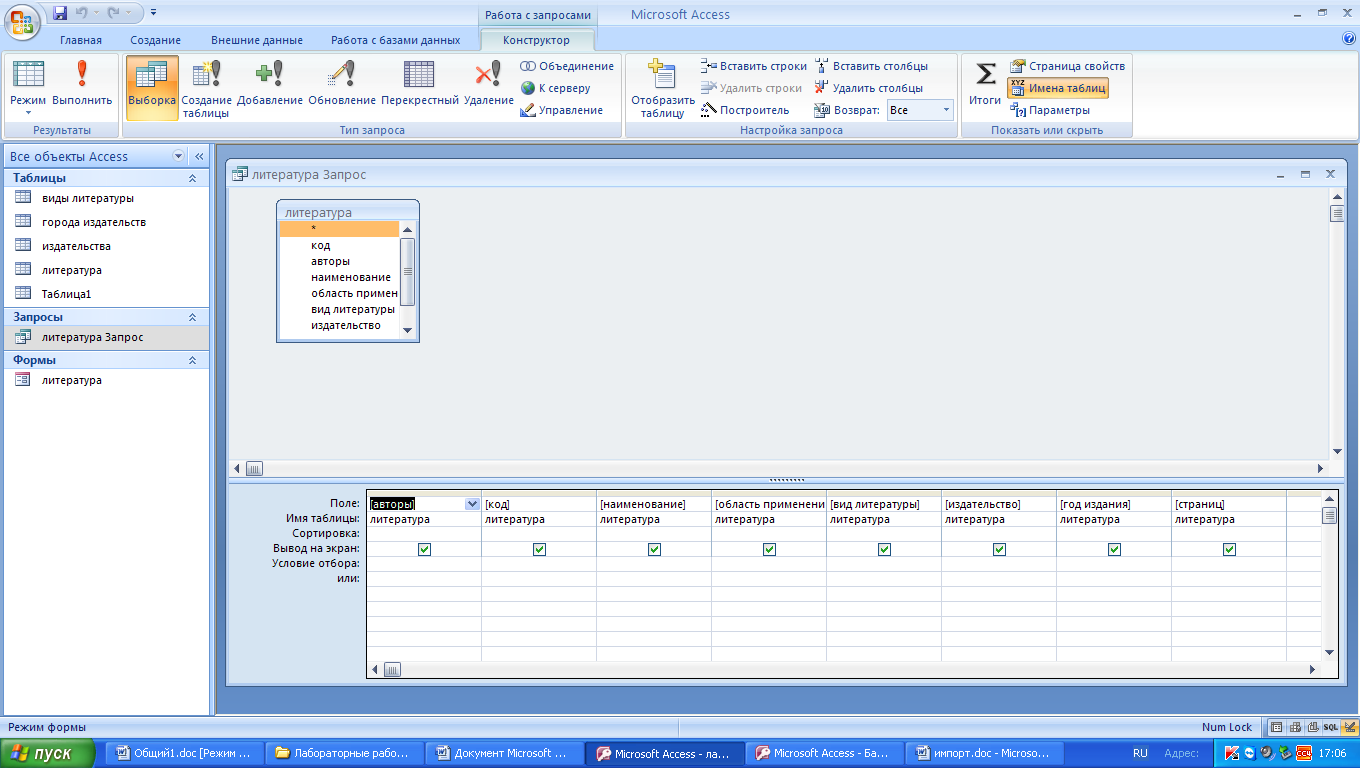Collapse the Запросы group
The image size is (1360, 768).
(x=193, y=317)
